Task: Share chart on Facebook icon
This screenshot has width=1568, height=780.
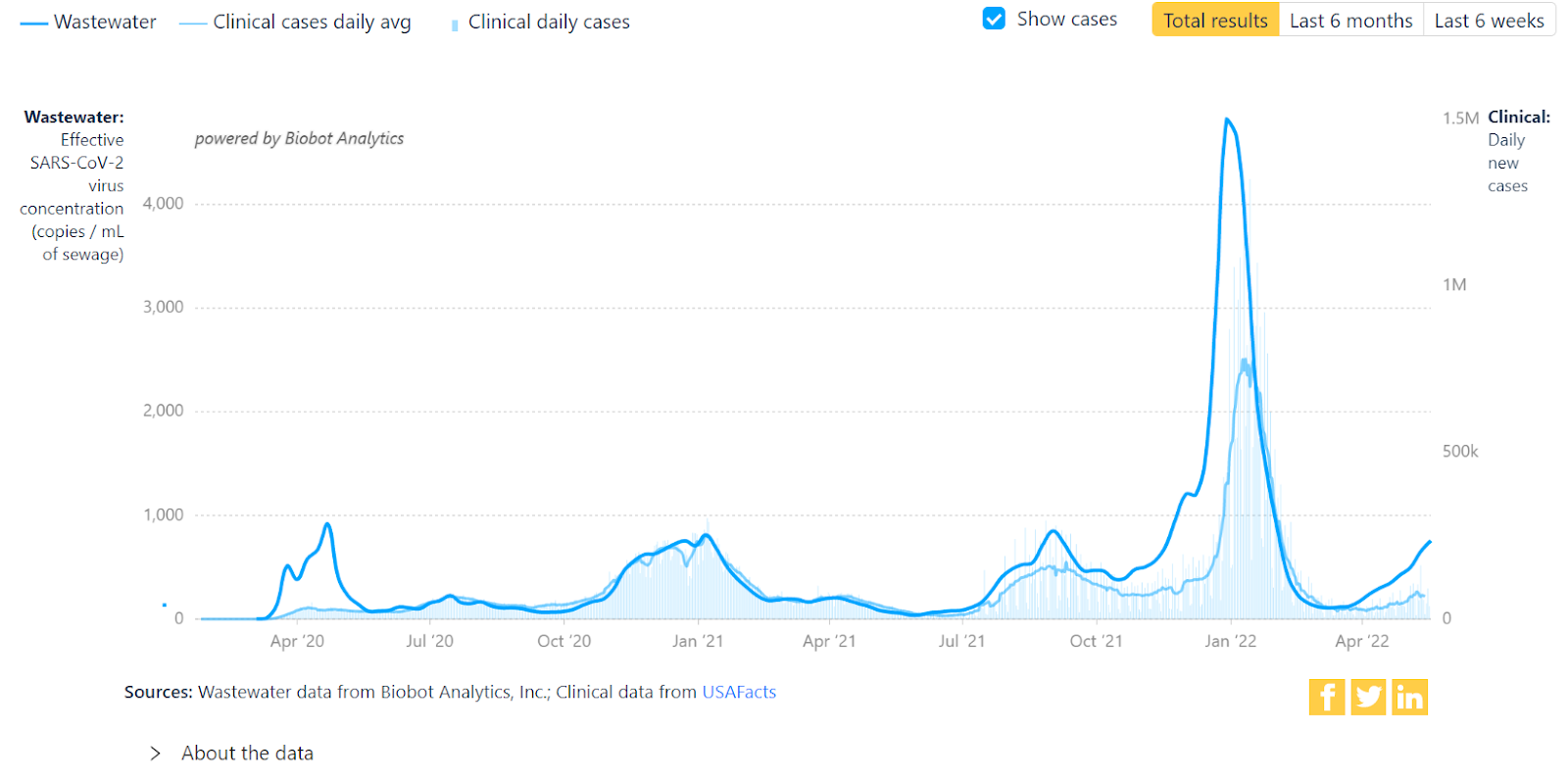Action: (x=1327, y=698)
